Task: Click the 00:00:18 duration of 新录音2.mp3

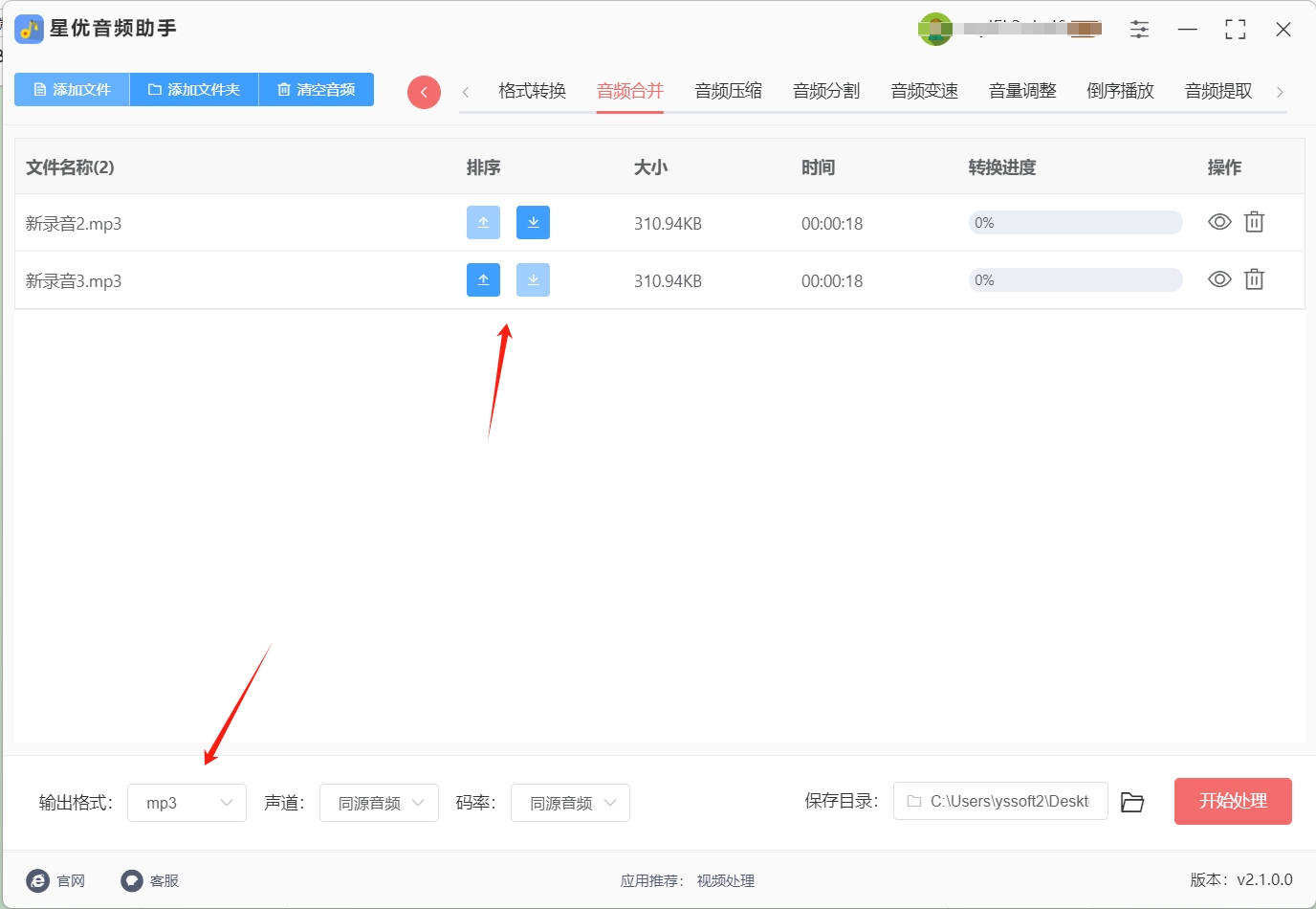Action: pos(832,224)
